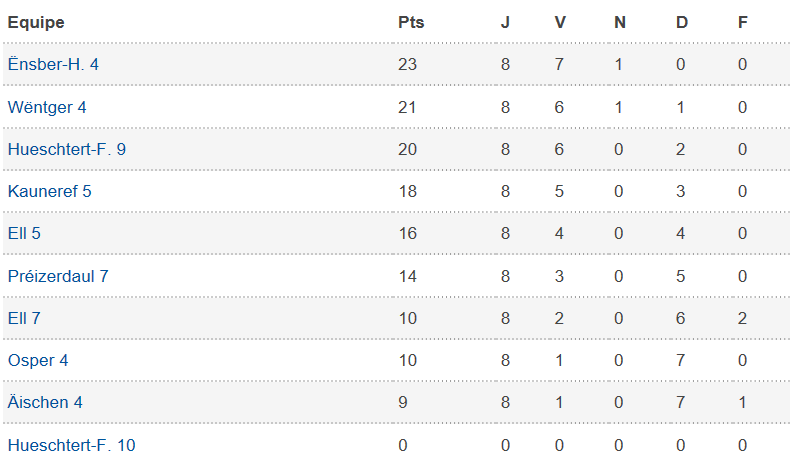The width and height of the screenshot is (793, 464).
Task: Click the 23 points value for Ënsber-H. 4
Action: (x=407, y=65)
